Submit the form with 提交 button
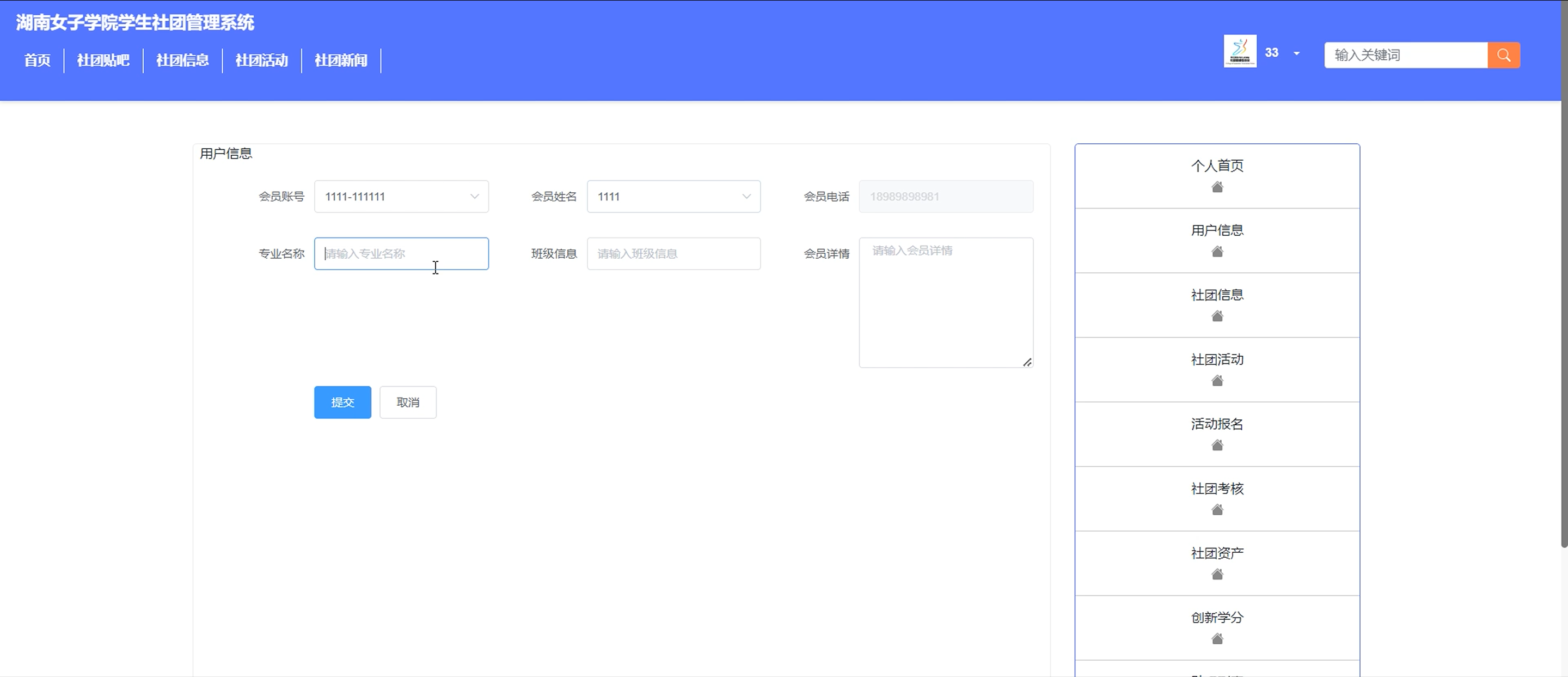Screen dimensions: 1568x677 pyautogui.click(x=342, y=402)
